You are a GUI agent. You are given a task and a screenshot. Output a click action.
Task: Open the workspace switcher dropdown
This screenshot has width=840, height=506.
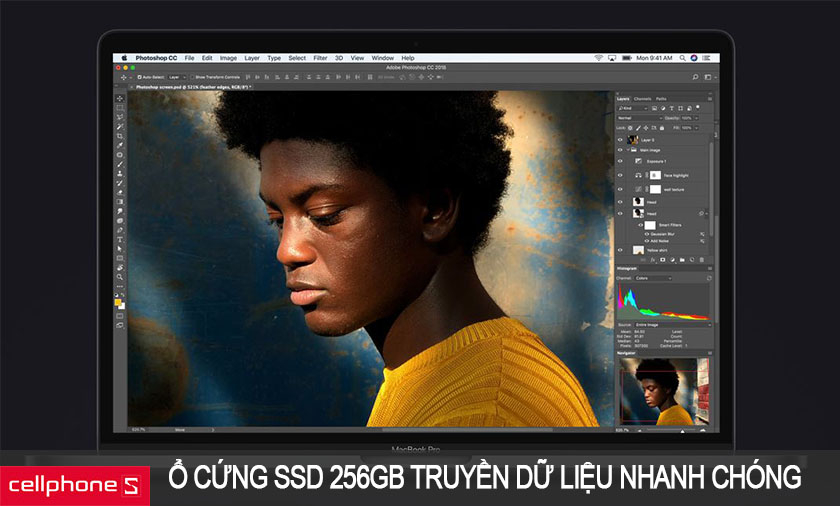tap(709, 77)
